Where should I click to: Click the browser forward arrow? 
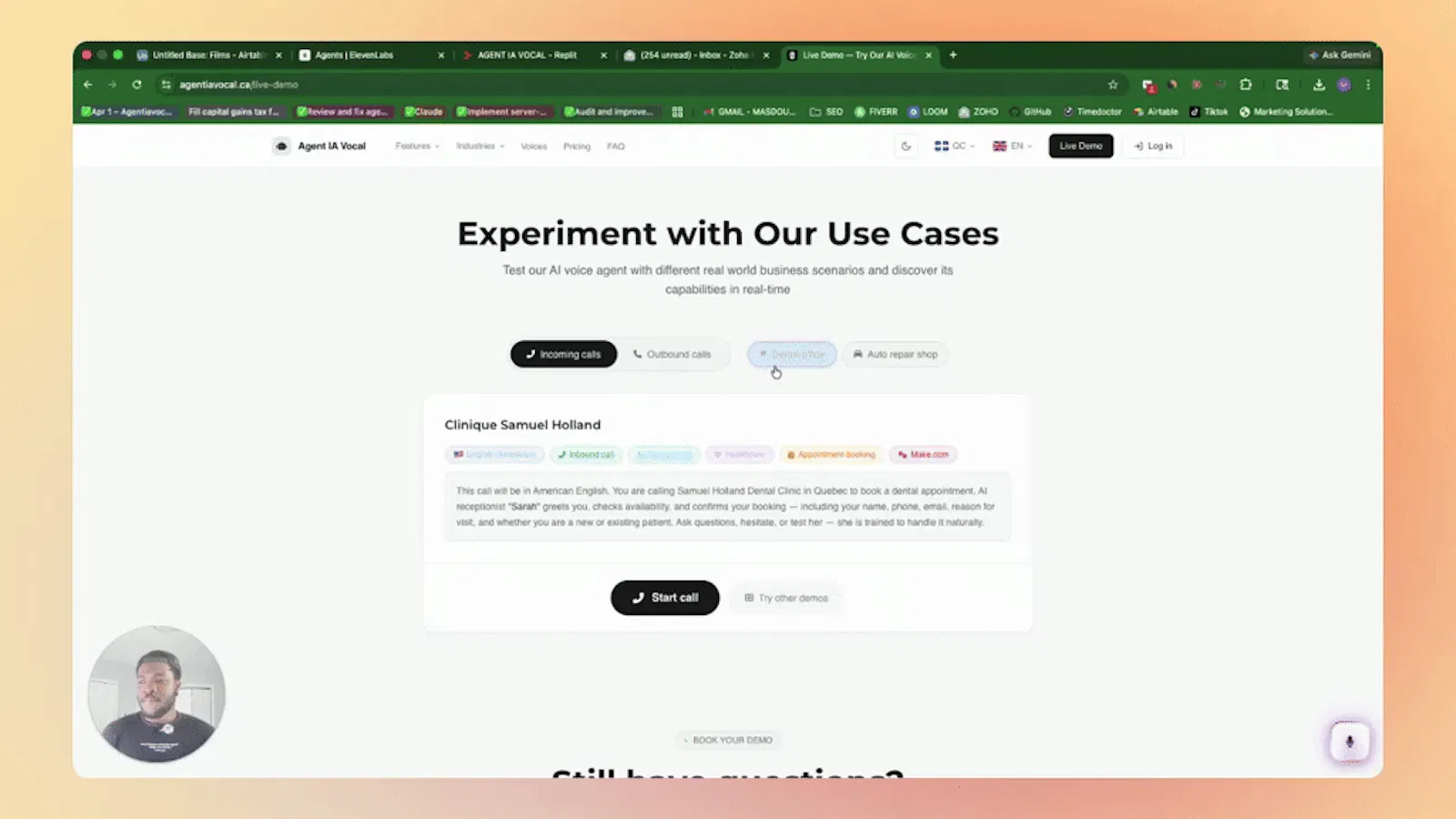point(113,85)
